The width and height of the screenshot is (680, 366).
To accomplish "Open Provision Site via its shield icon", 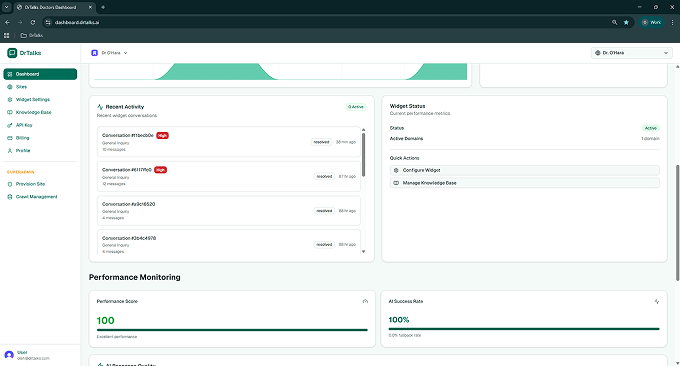I will click(10, 184).
